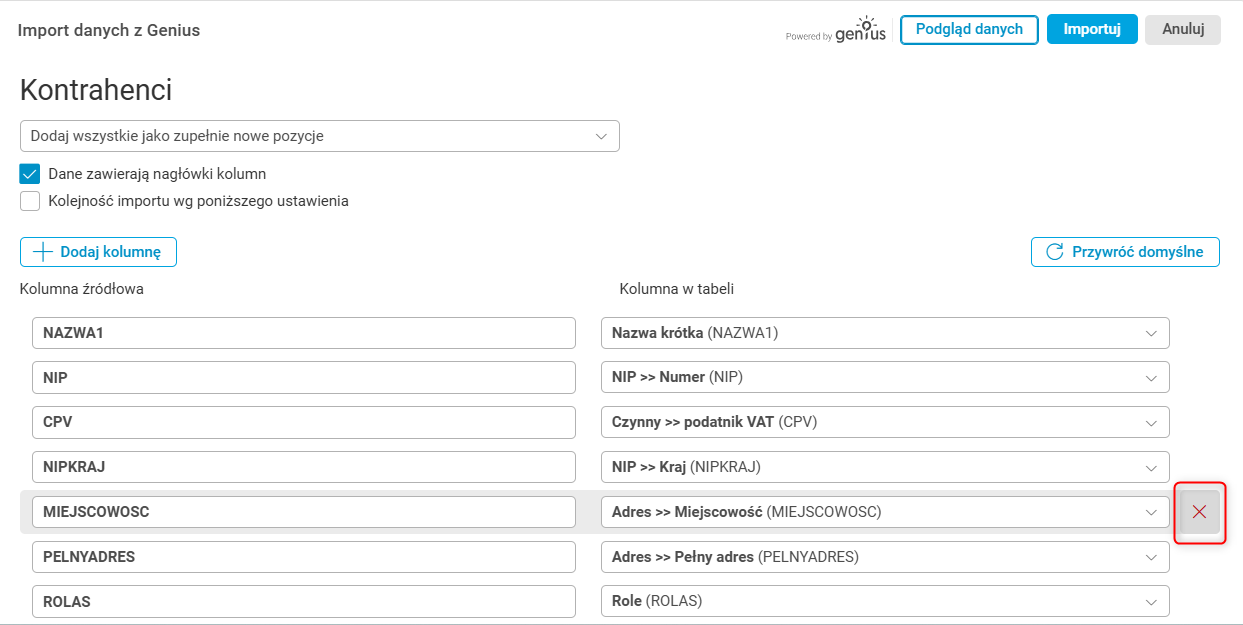Click the CPV source column field

pos(303,422)
